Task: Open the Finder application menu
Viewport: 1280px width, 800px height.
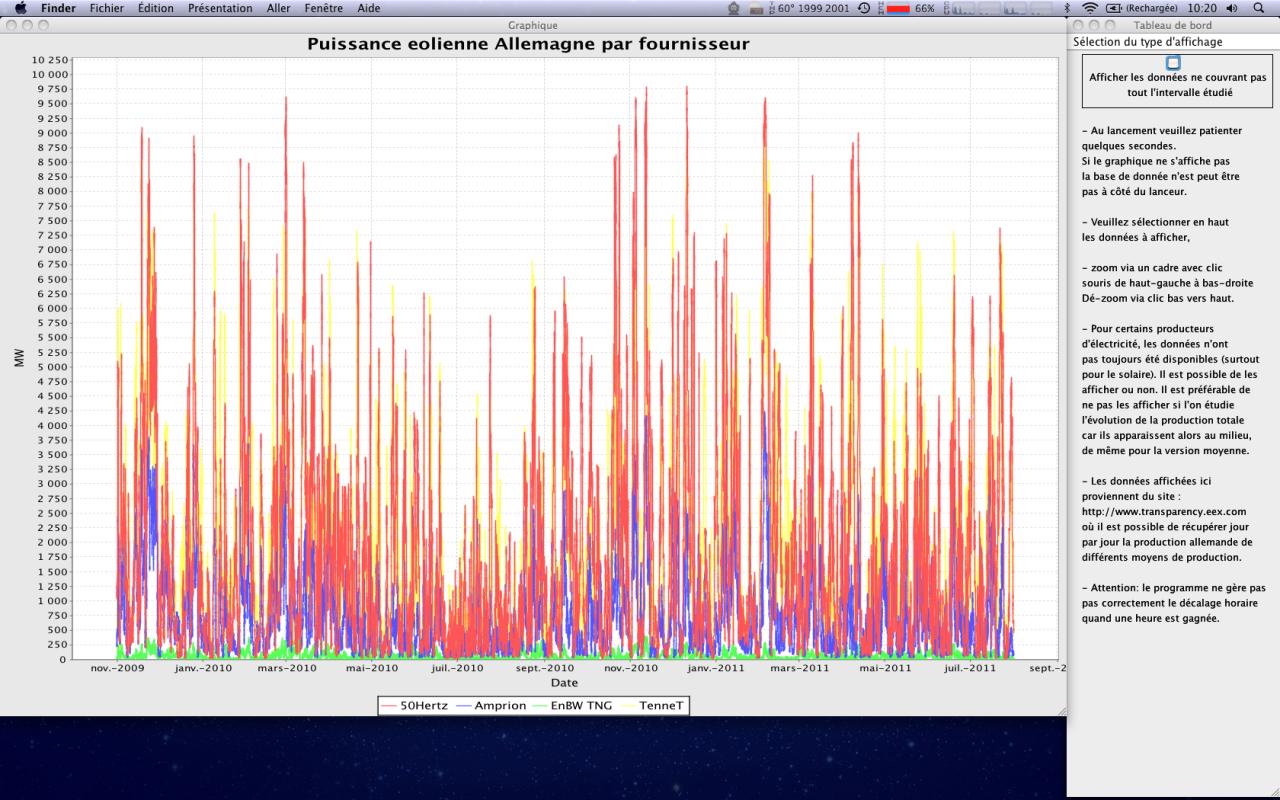Action: [x=58, y=8]
